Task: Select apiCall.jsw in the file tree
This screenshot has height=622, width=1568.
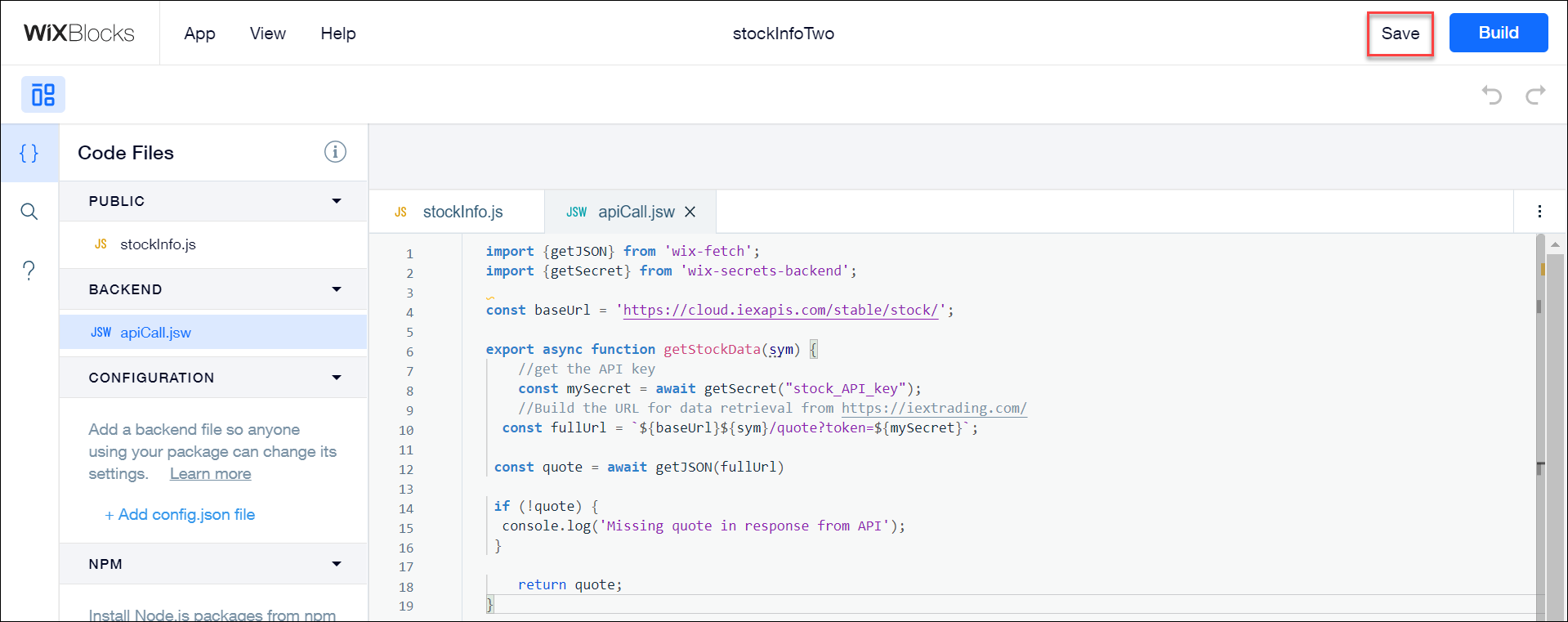Action: pos(213,333)
